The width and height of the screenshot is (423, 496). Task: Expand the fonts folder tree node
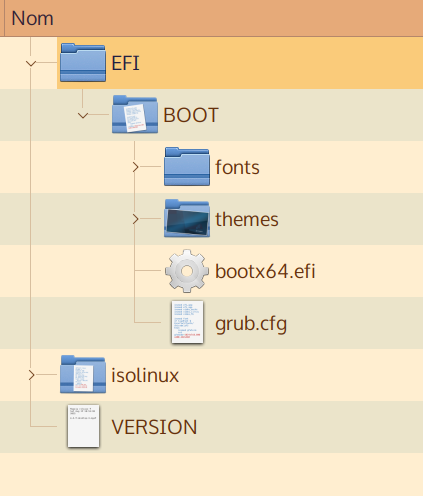[x=135, y=167]
